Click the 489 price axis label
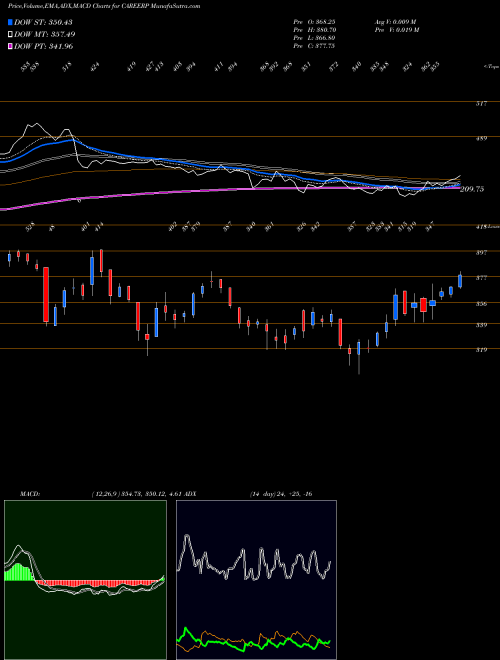This screenshot has width=500, height=660. click(481, 138)
